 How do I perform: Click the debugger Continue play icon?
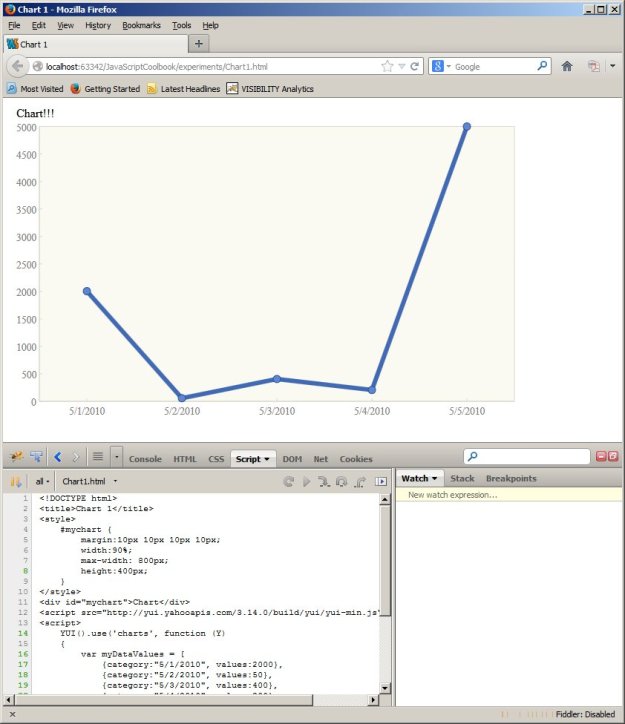tap(306, 481)
